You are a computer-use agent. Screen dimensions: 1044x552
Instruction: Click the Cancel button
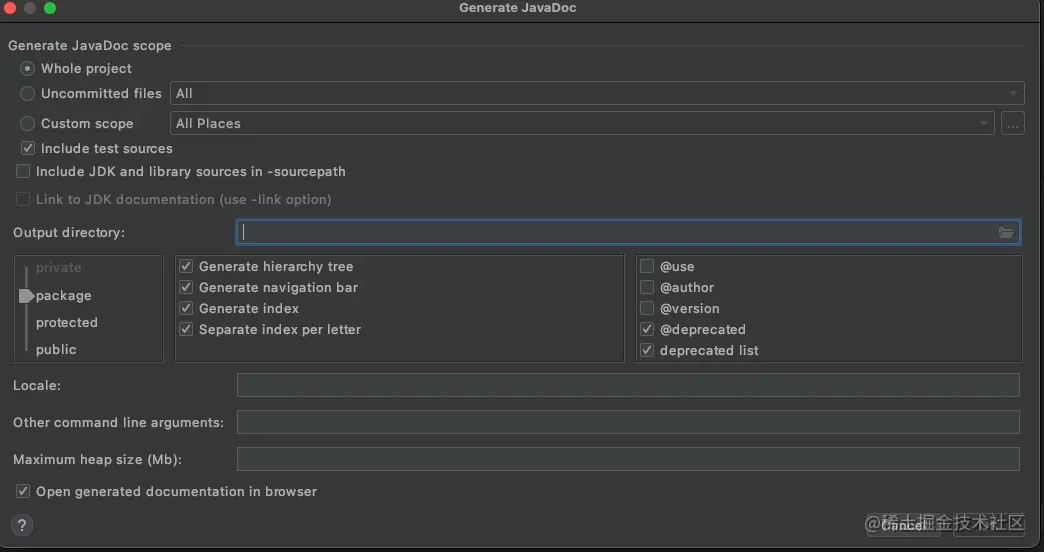click(x=904, y=525)
